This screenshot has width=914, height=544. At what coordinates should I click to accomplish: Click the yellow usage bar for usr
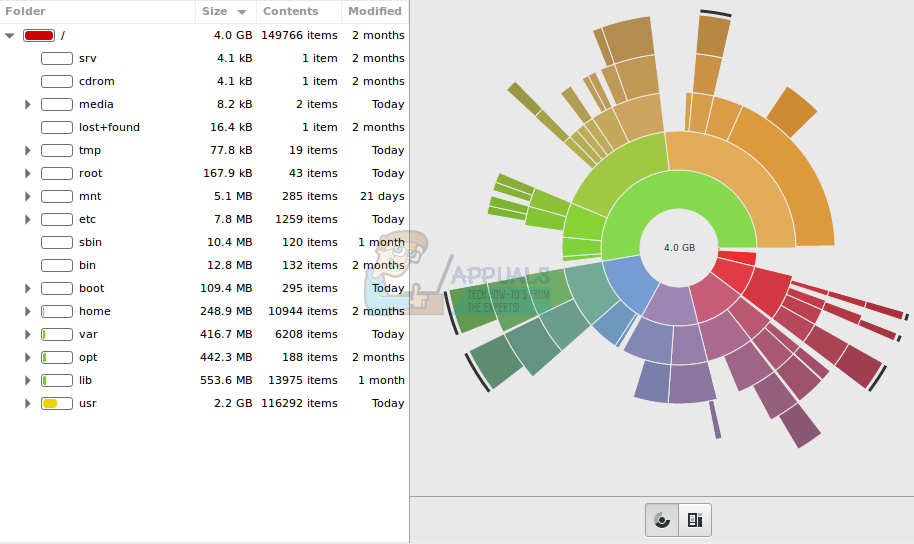(56, 404)
